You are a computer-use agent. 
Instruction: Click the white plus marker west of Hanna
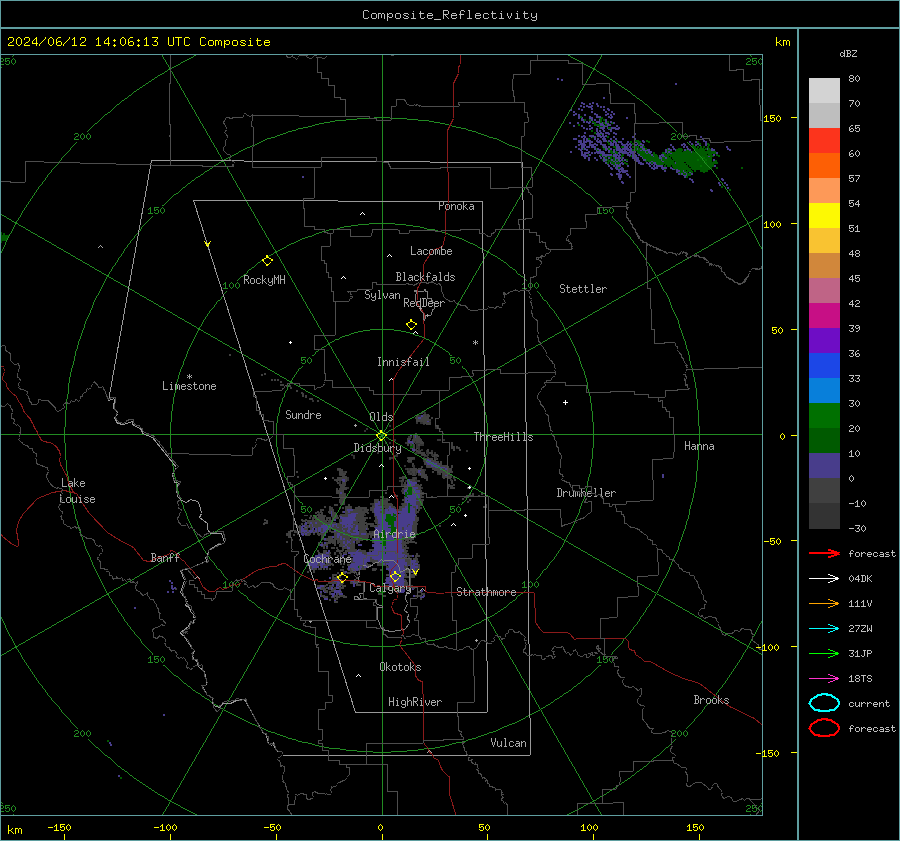click(565, 402)
